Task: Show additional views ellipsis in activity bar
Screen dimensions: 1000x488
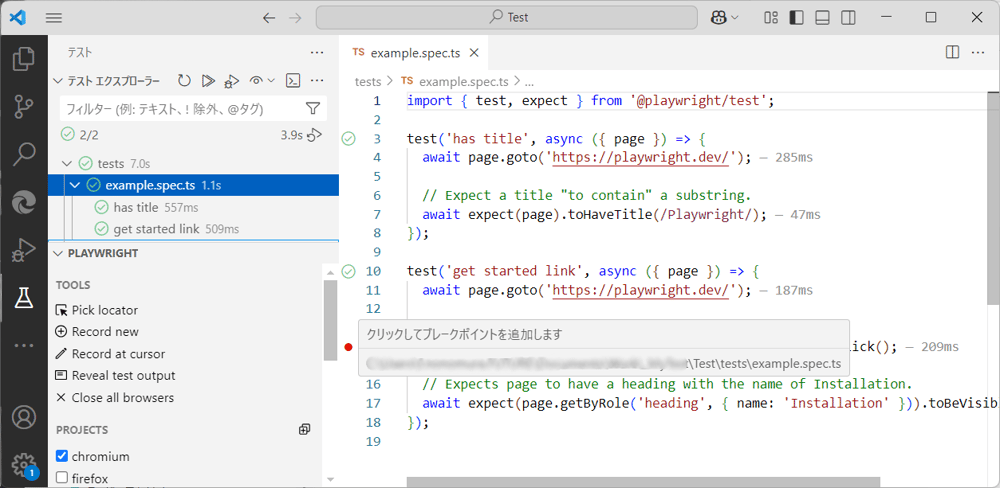Action: tap(24, 345)
